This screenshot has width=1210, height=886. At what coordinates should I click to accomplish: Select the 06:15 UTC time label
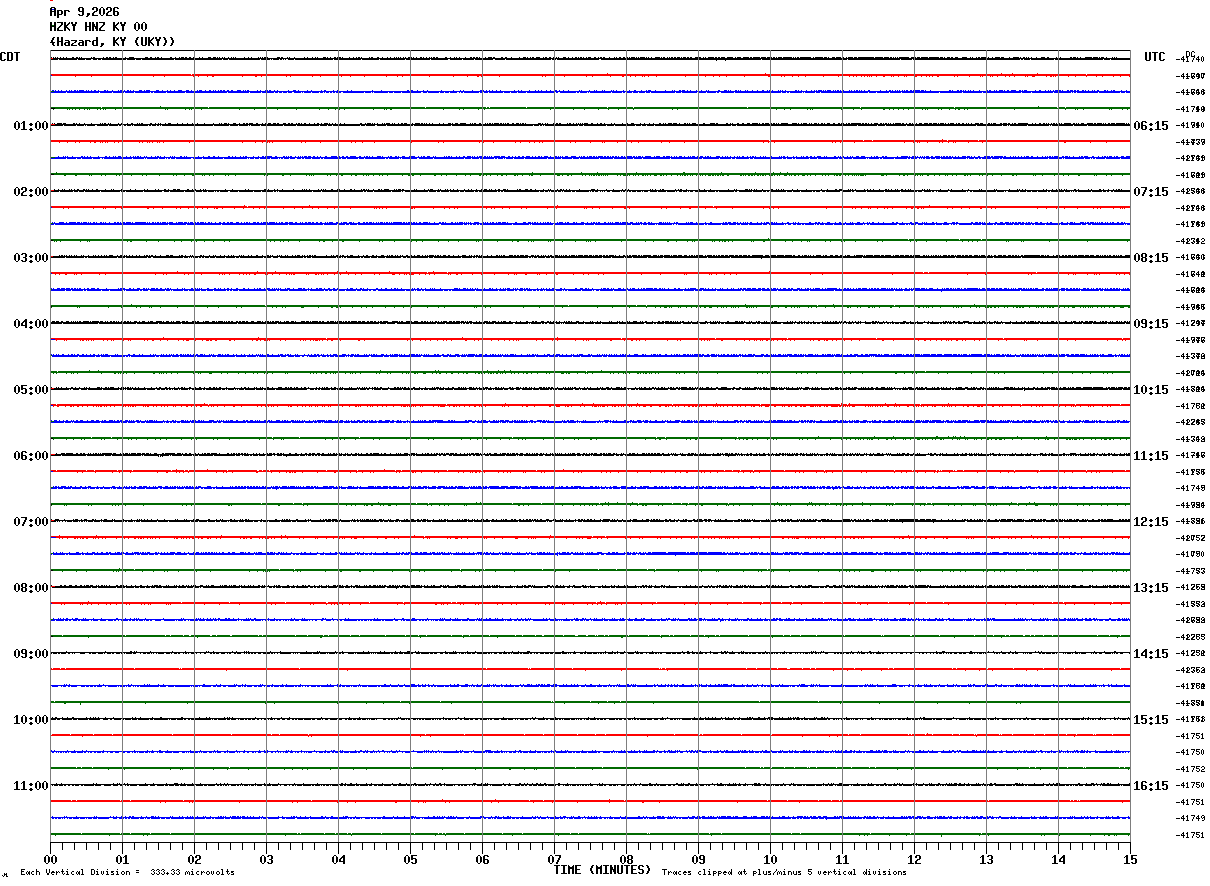click(1150, 126)
